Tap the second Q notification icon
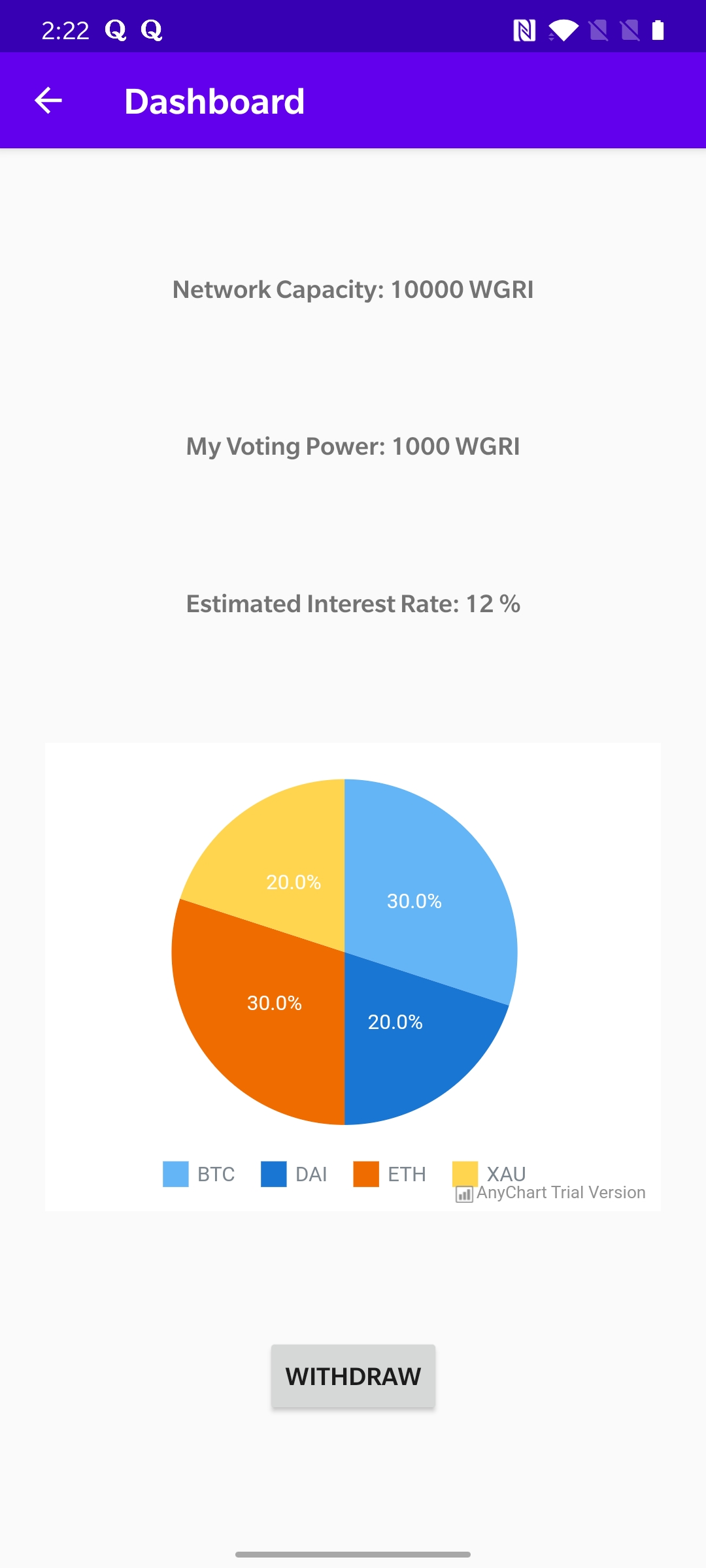This screenshot has height=1568, width=706. coord(152,30)
